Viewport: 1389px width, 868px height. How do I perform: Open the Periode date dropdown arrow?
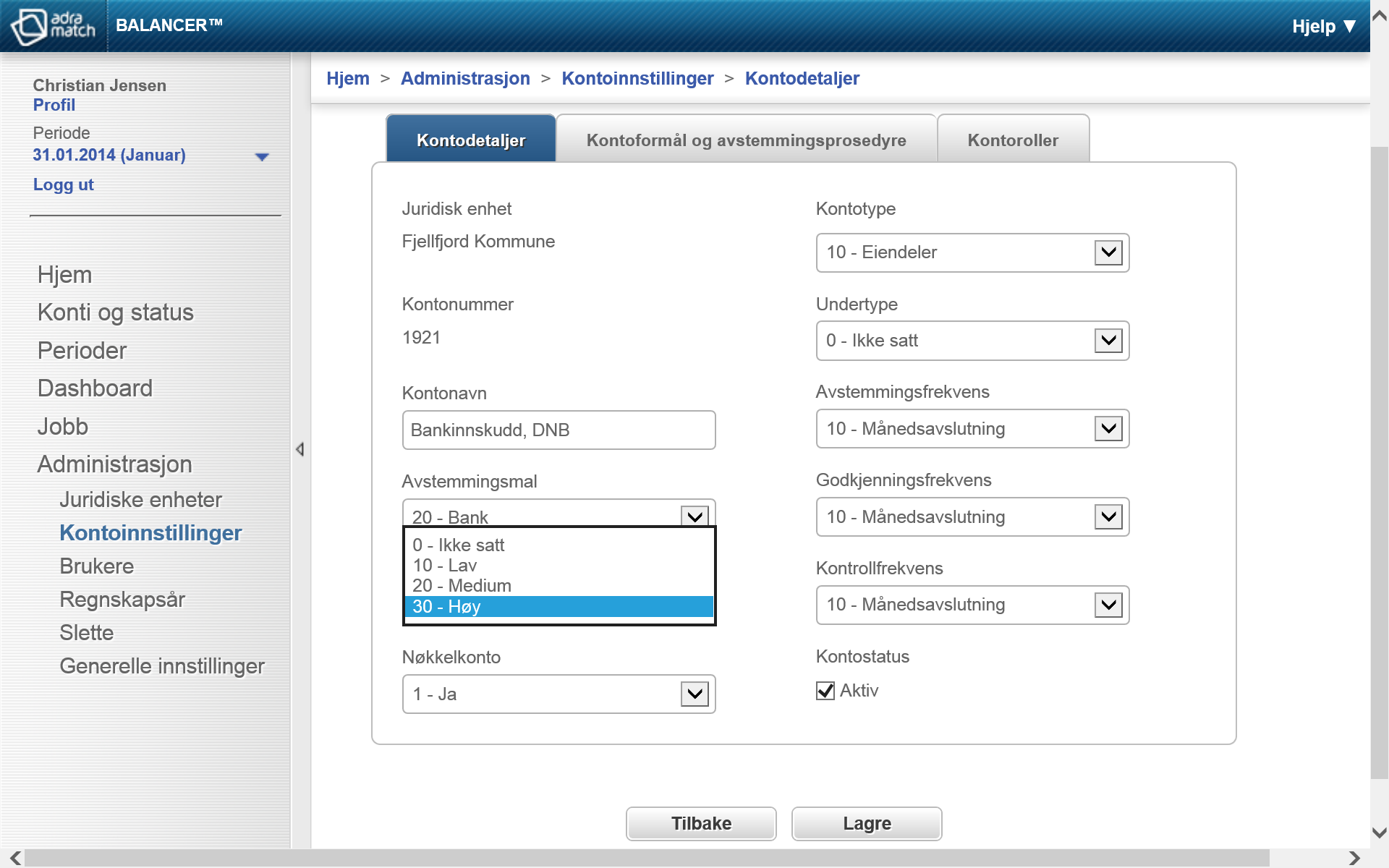pyautogui.click(x=262, y=156)
